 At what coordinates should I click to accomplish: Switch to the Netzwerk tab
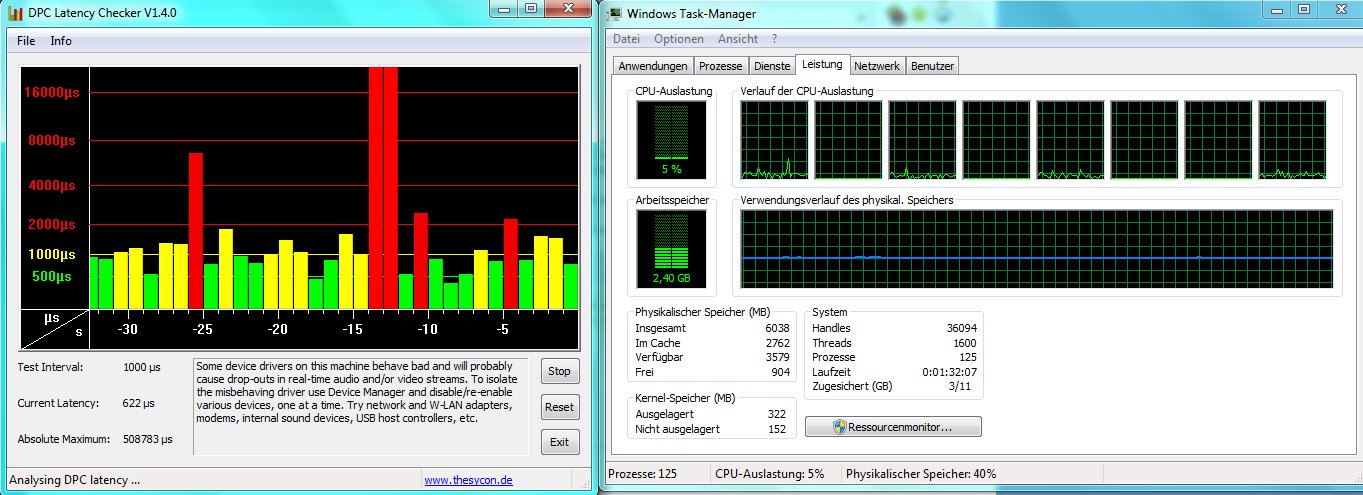(x=877, y=66)
